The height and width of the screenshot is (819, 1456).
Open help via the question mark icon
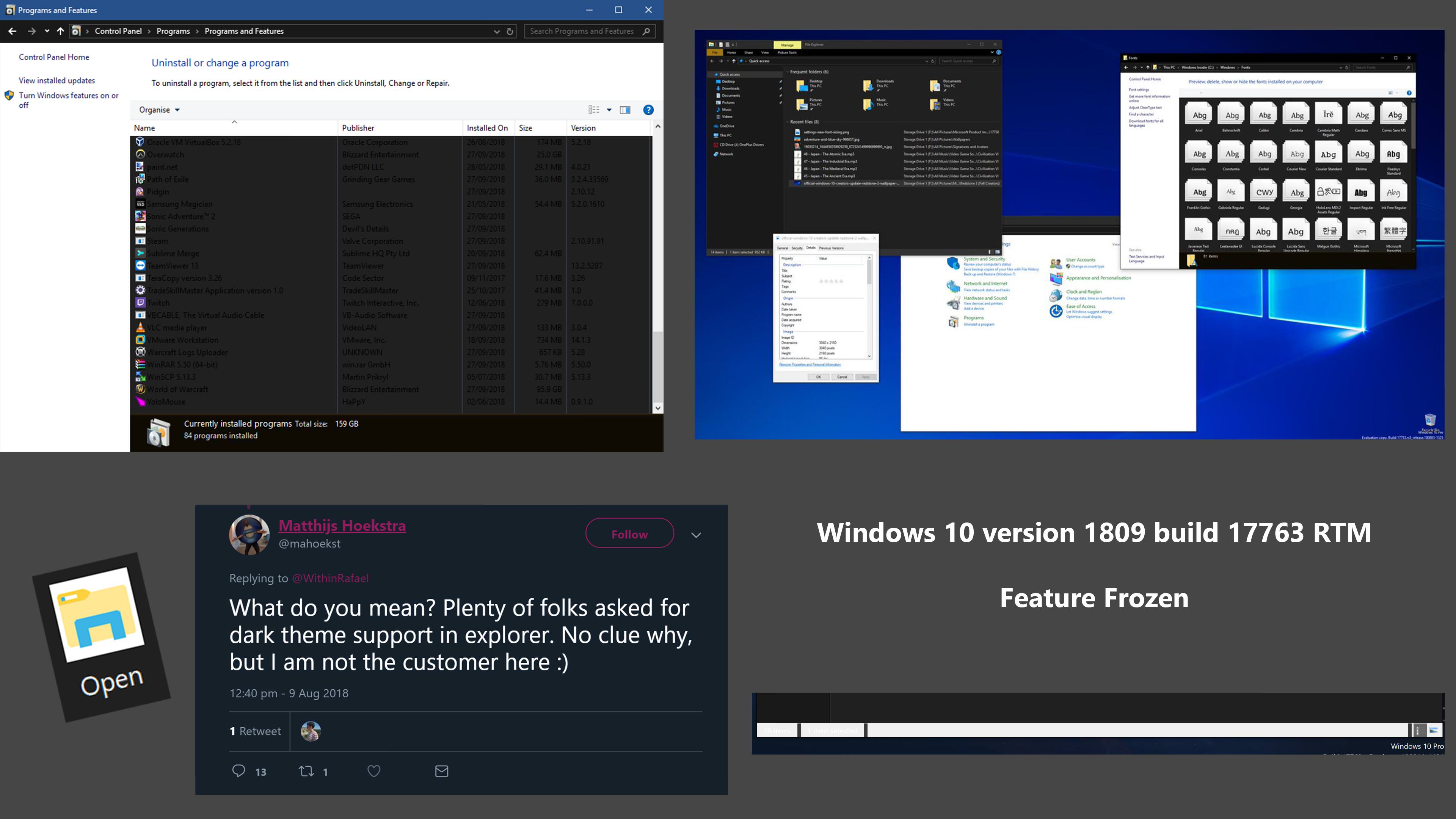click(x=648, y=110)
